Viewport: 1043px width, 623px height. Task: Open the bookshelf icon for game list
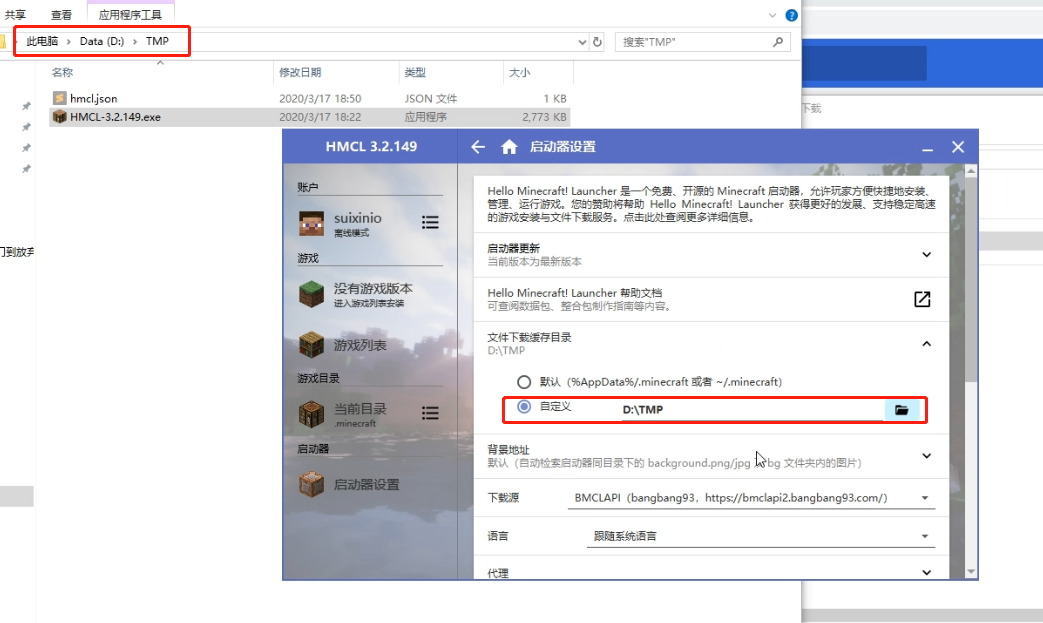311,344
